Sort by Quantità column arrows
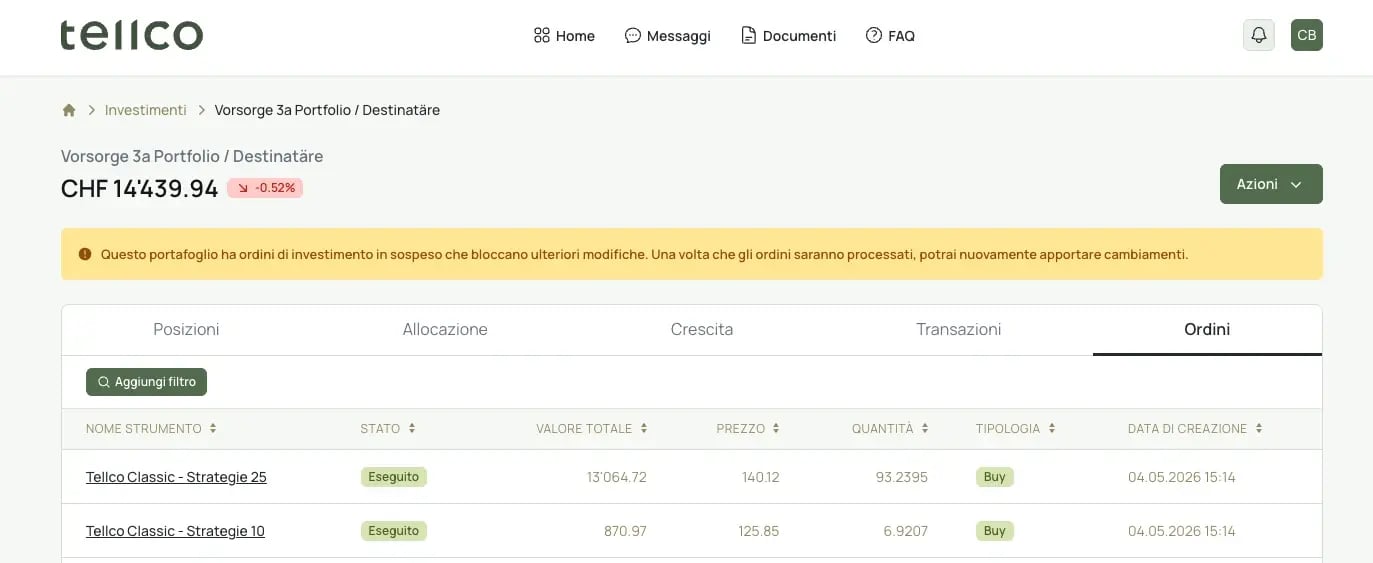 [x=925, y=428]
